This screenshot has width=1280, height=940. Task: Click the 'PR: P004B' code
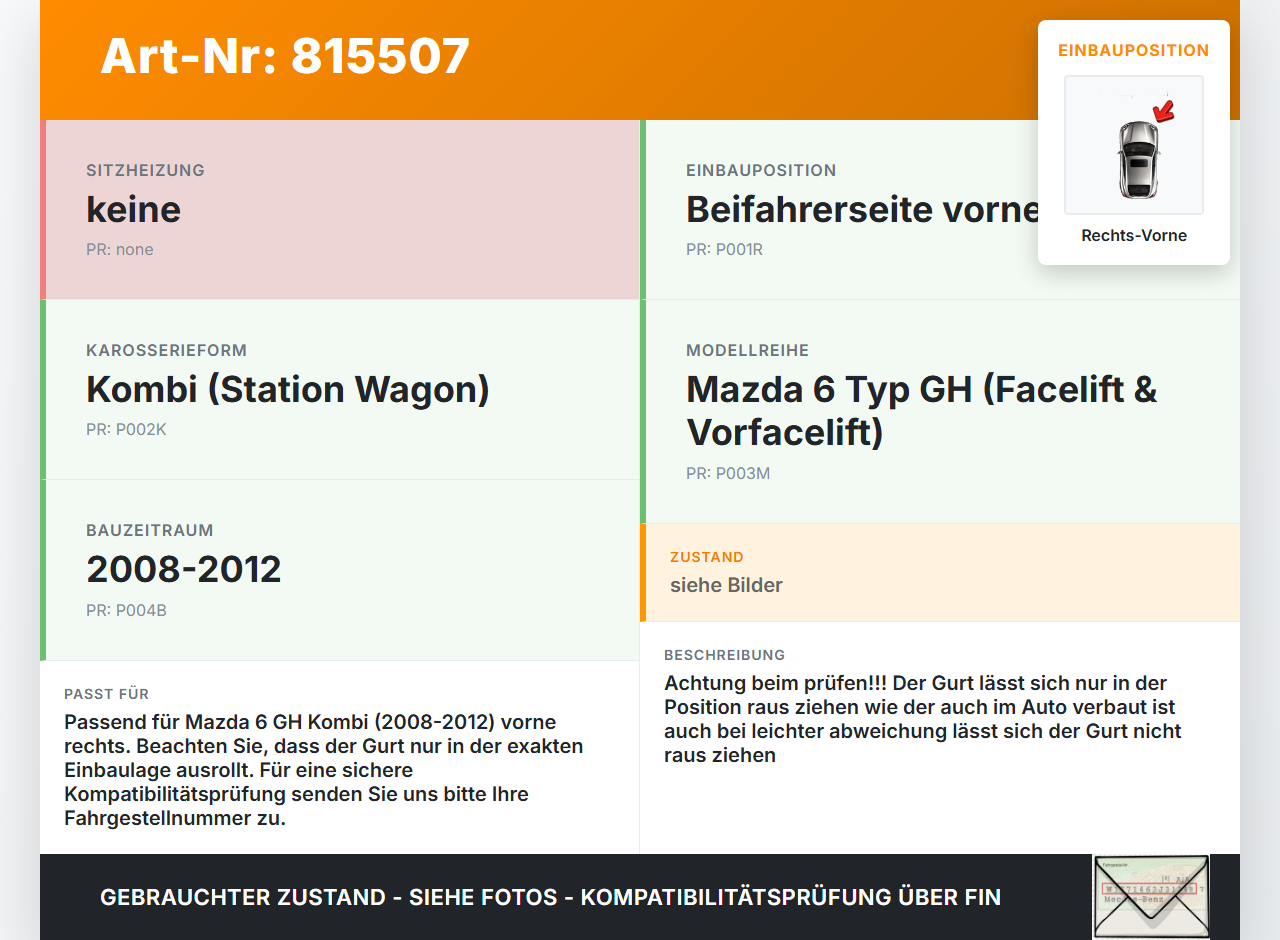tap(126, 610)
